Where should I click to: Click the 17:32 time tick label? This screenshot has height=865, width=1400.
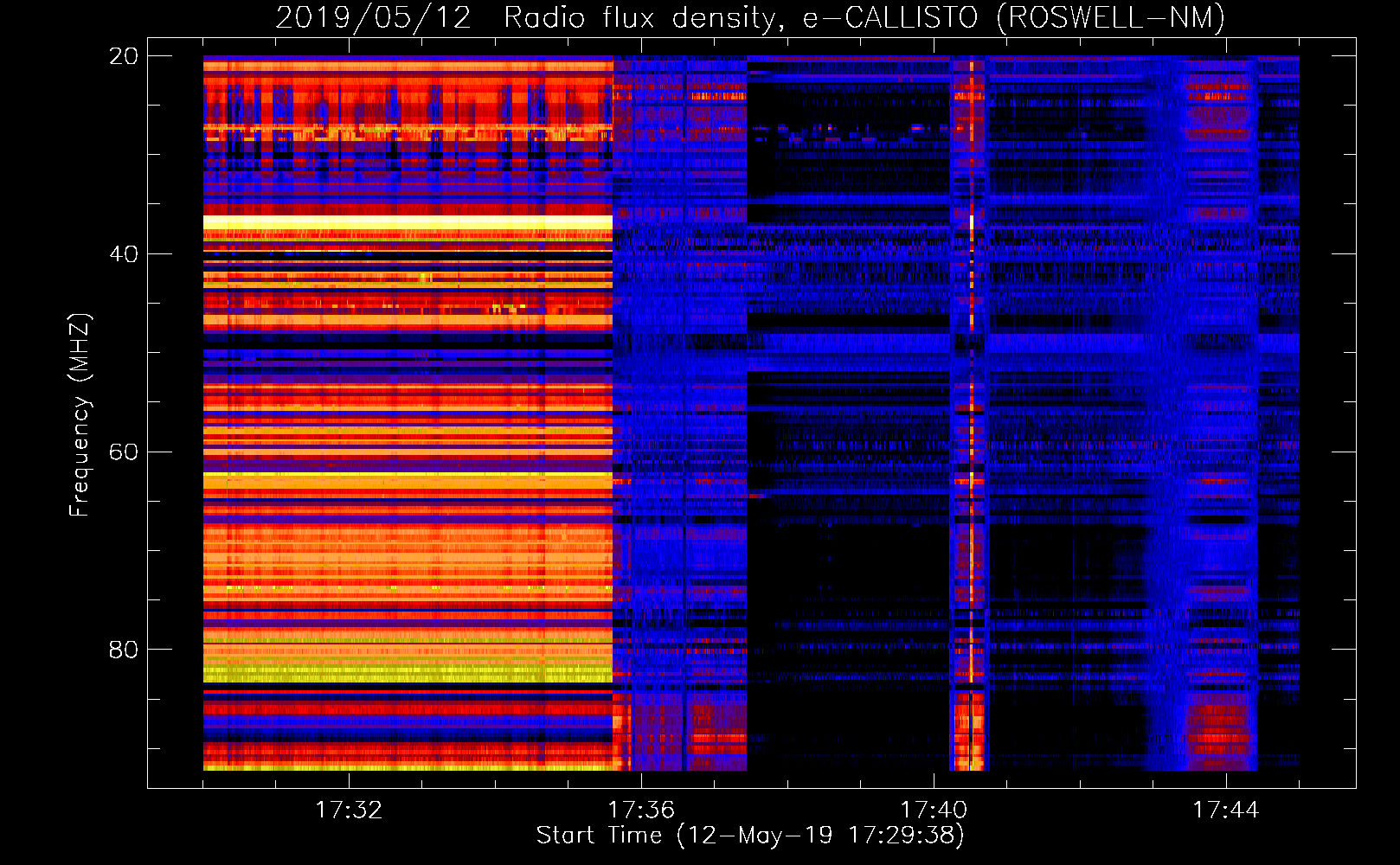[x=349, y=811]
